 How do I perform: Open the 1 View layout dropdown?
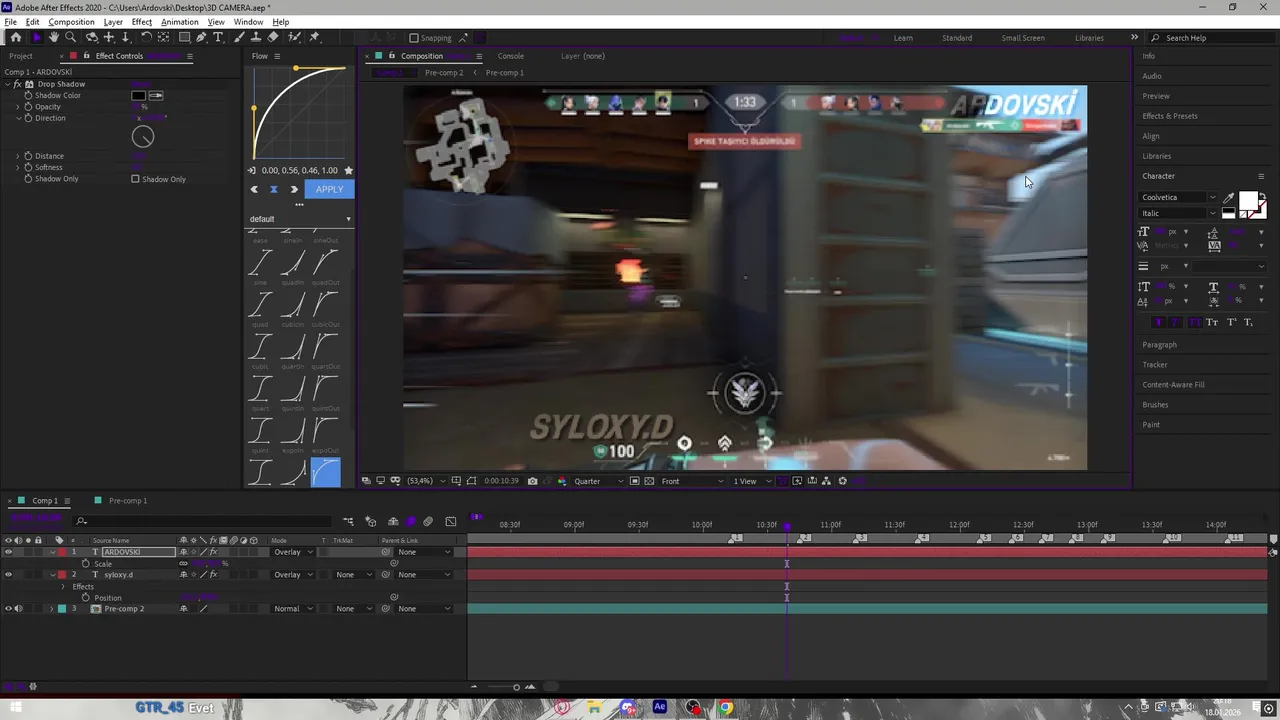(750, 481)
